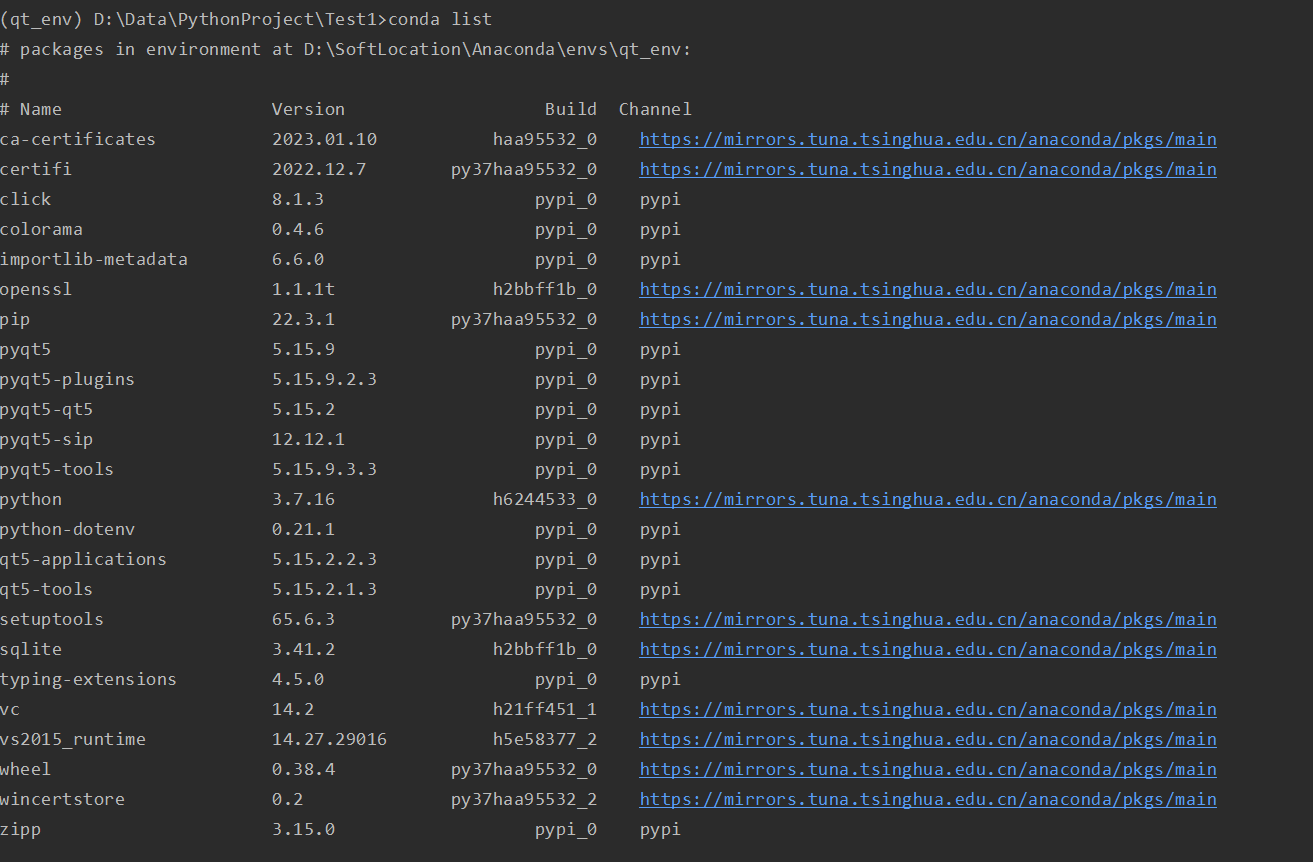Click the 'sqlite' package name
The height and width of the screenshot is (862, 1313).
click(x=31, y=649)
